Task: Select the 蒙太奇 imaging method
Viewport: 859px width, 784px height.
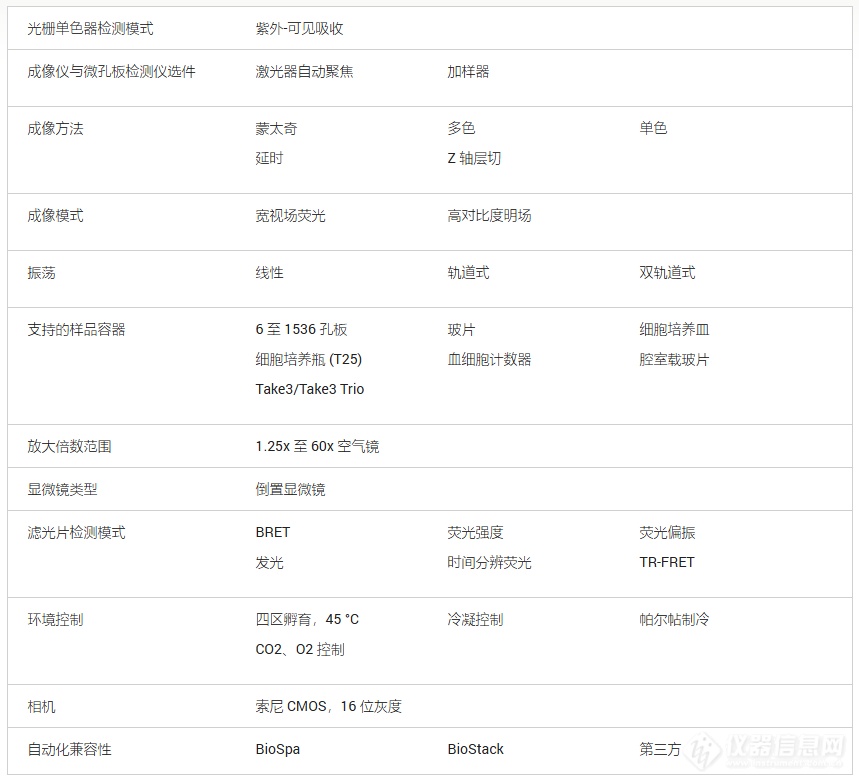Action: click(276, 129)
